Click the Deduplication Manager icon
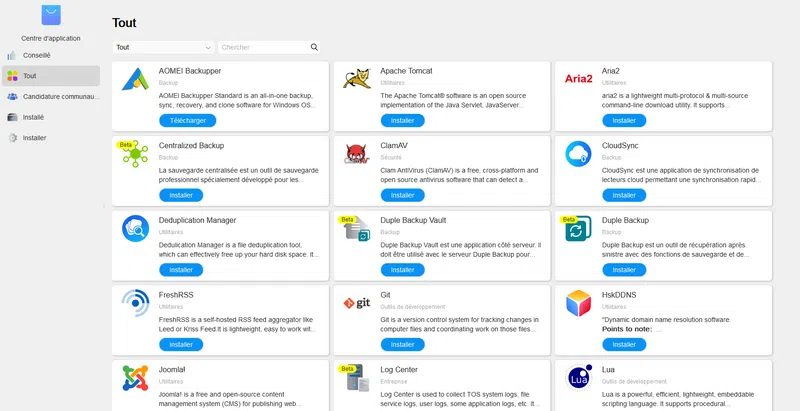800x411 pixels. tap(135, 228)
